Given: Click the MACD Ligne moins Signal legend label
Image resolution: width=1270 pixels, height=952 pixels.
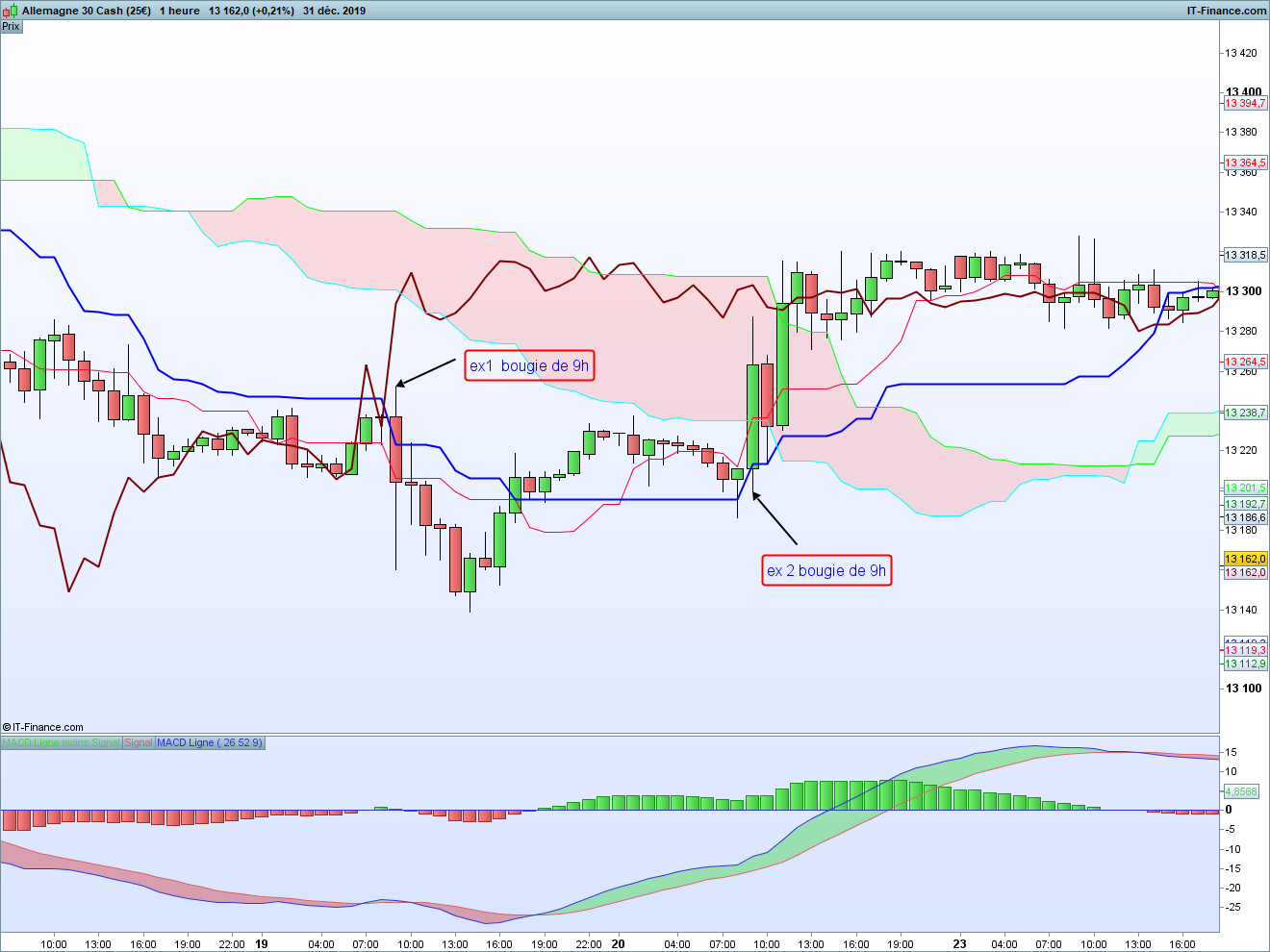Looking at the screenshot, I should point(62,742).
